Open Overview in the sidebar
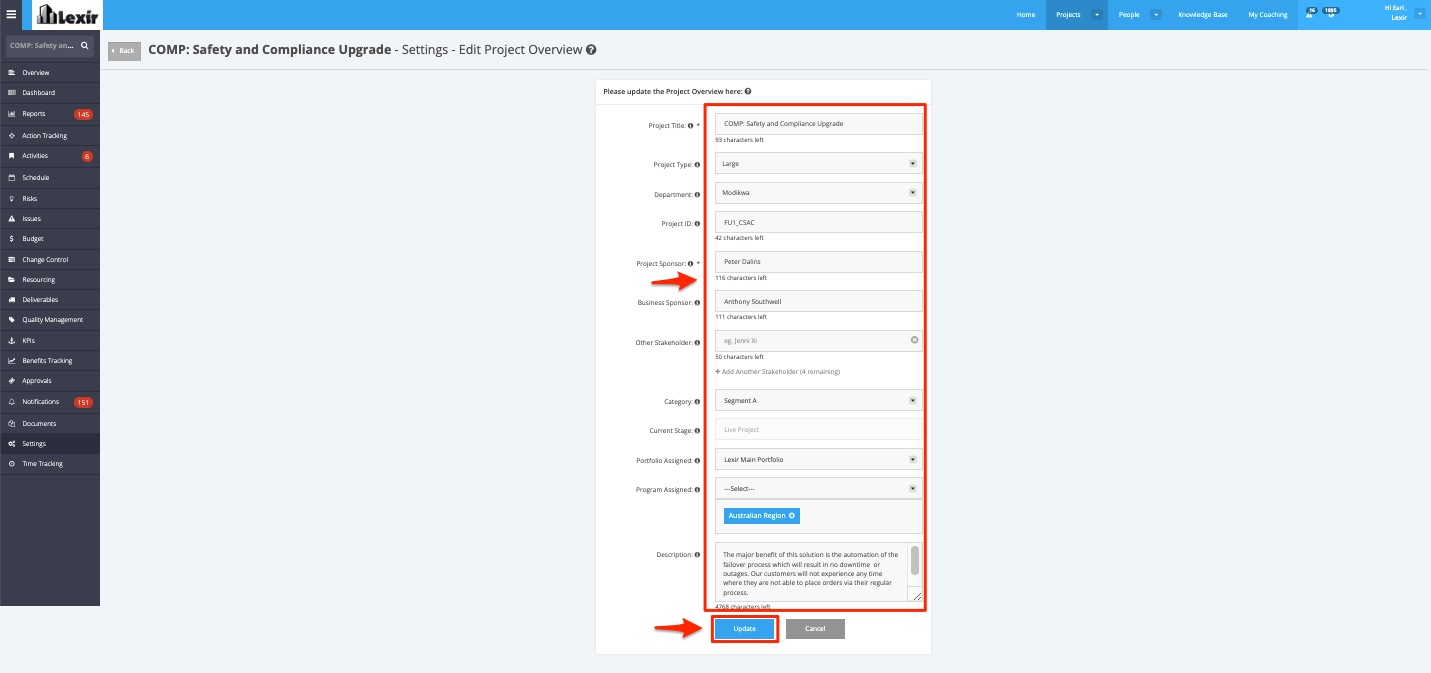The height and width of the screenshot is (673, 1431). tap(50, 73)
